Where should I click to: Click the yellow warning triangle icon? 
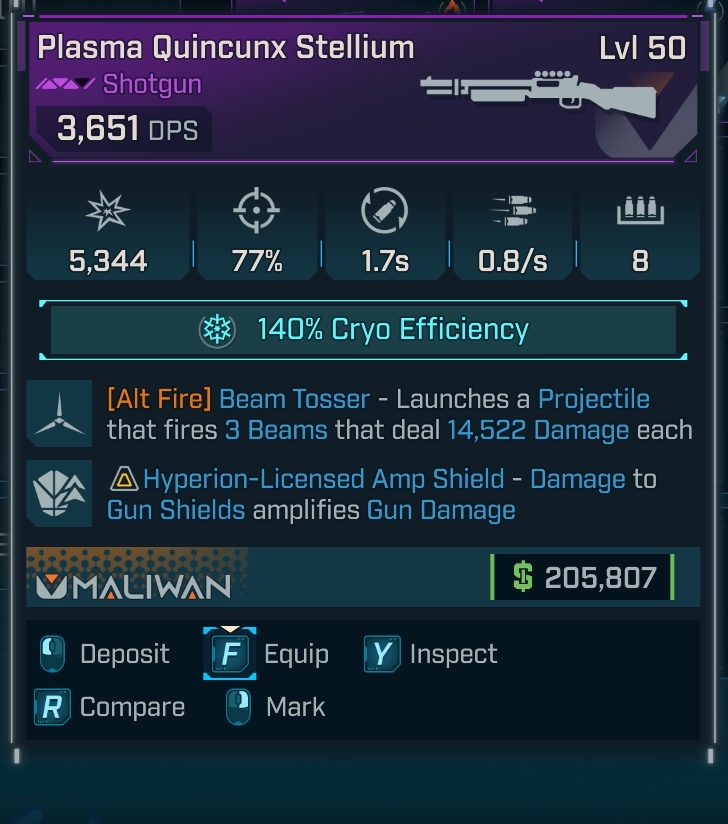tap(123, 480)
